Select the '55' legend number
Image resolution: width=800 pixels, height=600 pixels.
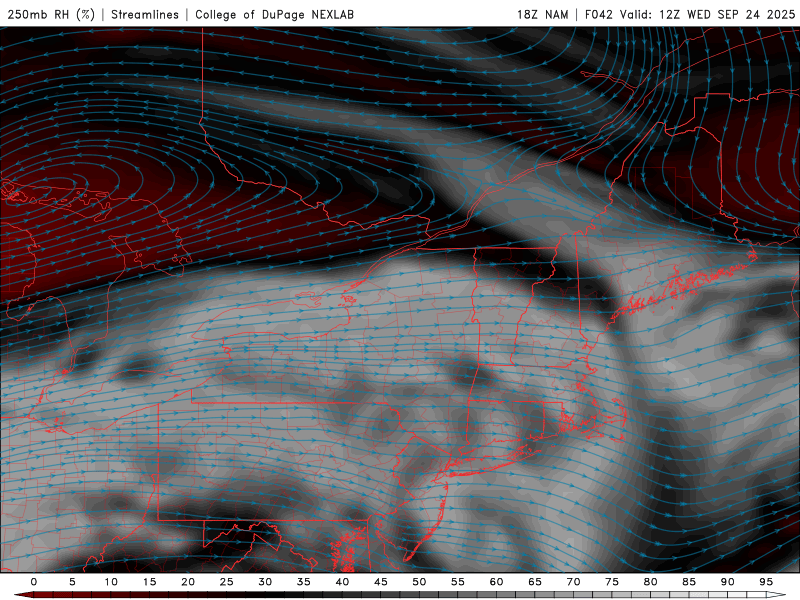[x=458, y=582]
